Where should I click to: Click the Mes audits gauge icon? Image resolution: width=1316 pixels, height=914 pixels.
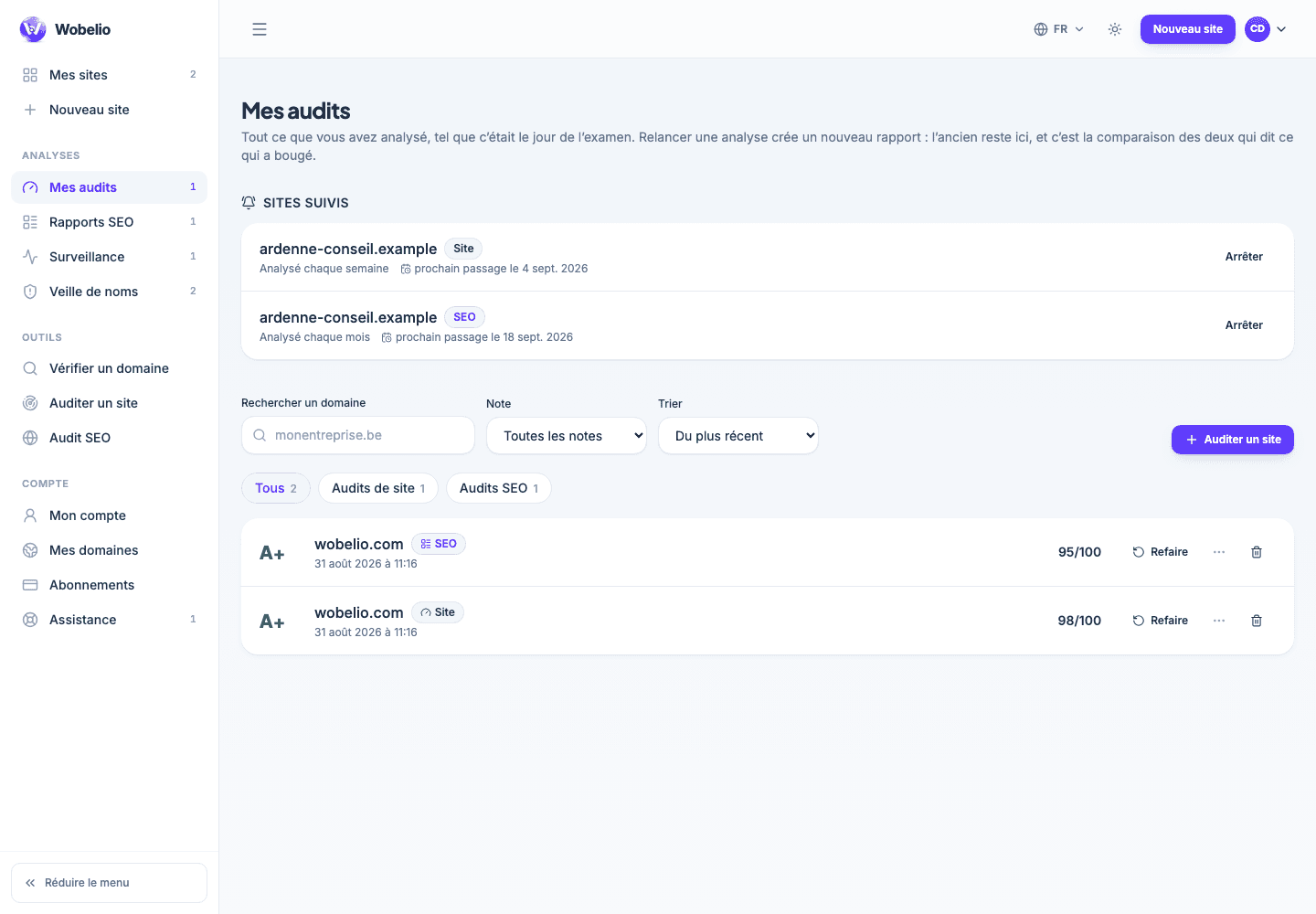pyautogui.click(x=30, y=187)
